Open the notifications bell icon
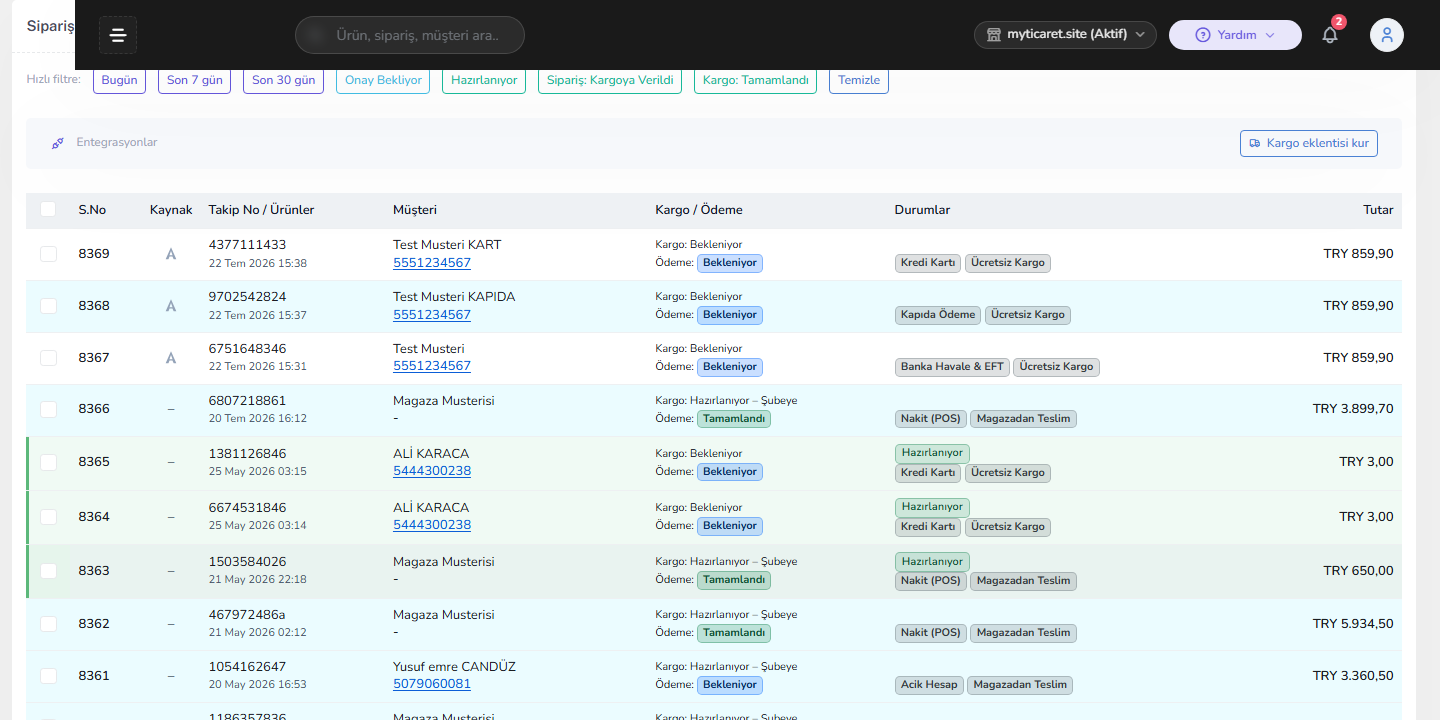This screenshot has width=1440, height=720. (1330, 35)
